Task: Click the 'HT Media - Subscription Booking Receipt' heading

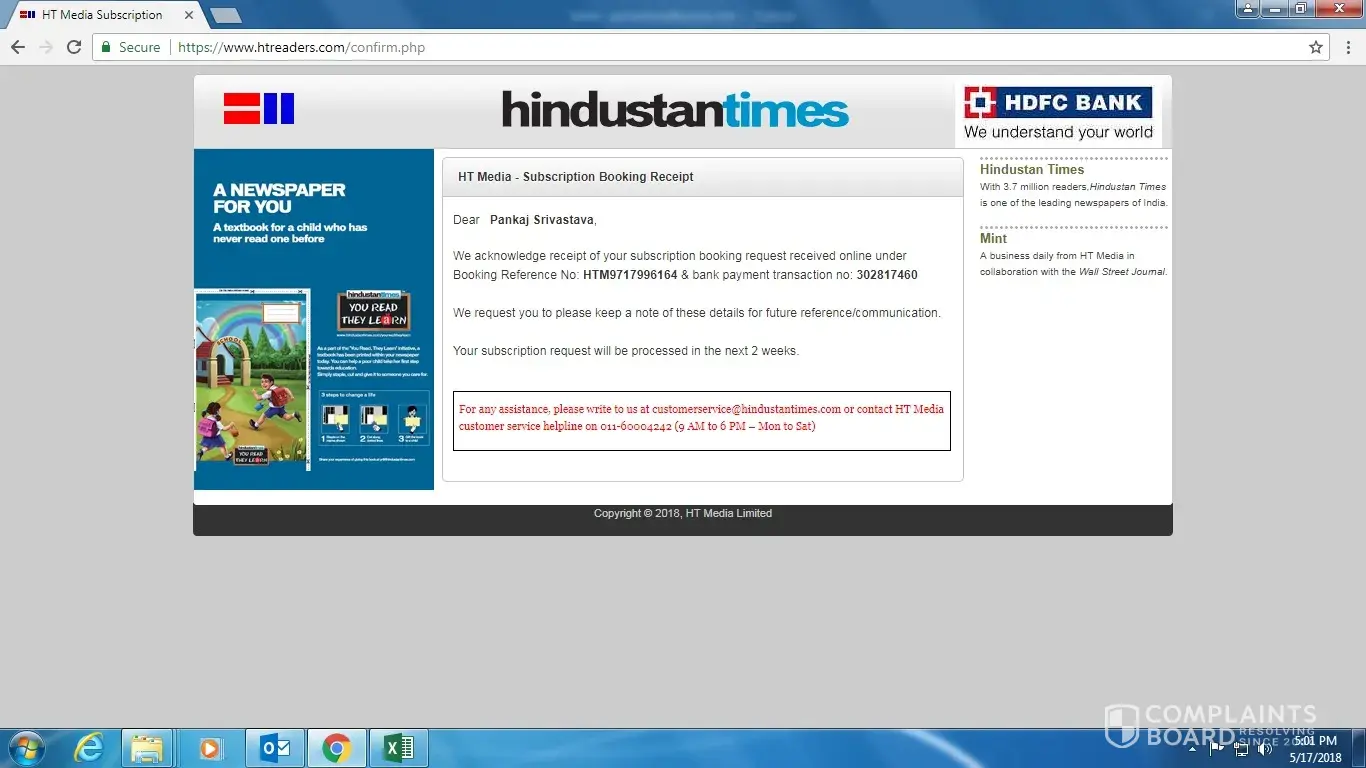Action: [x=576, y=177]
